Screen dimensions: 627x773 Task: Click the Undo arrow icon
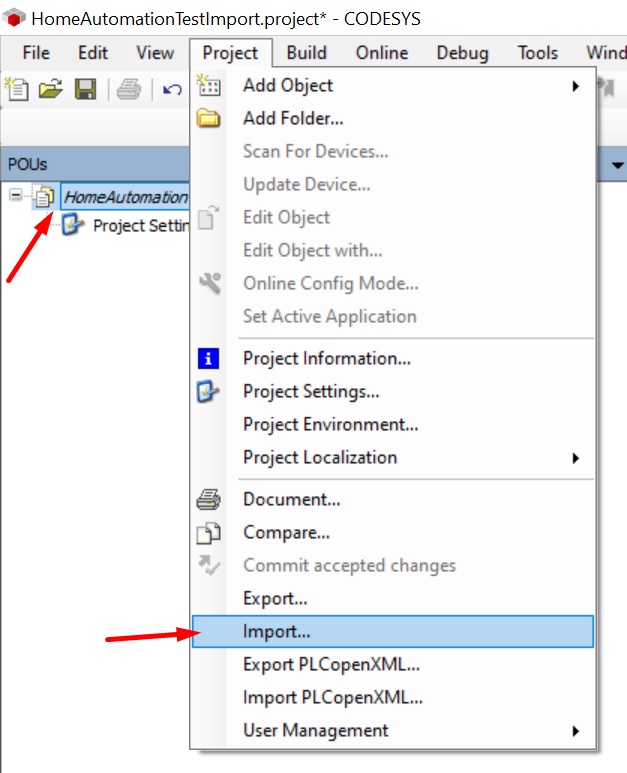point(172,90)
